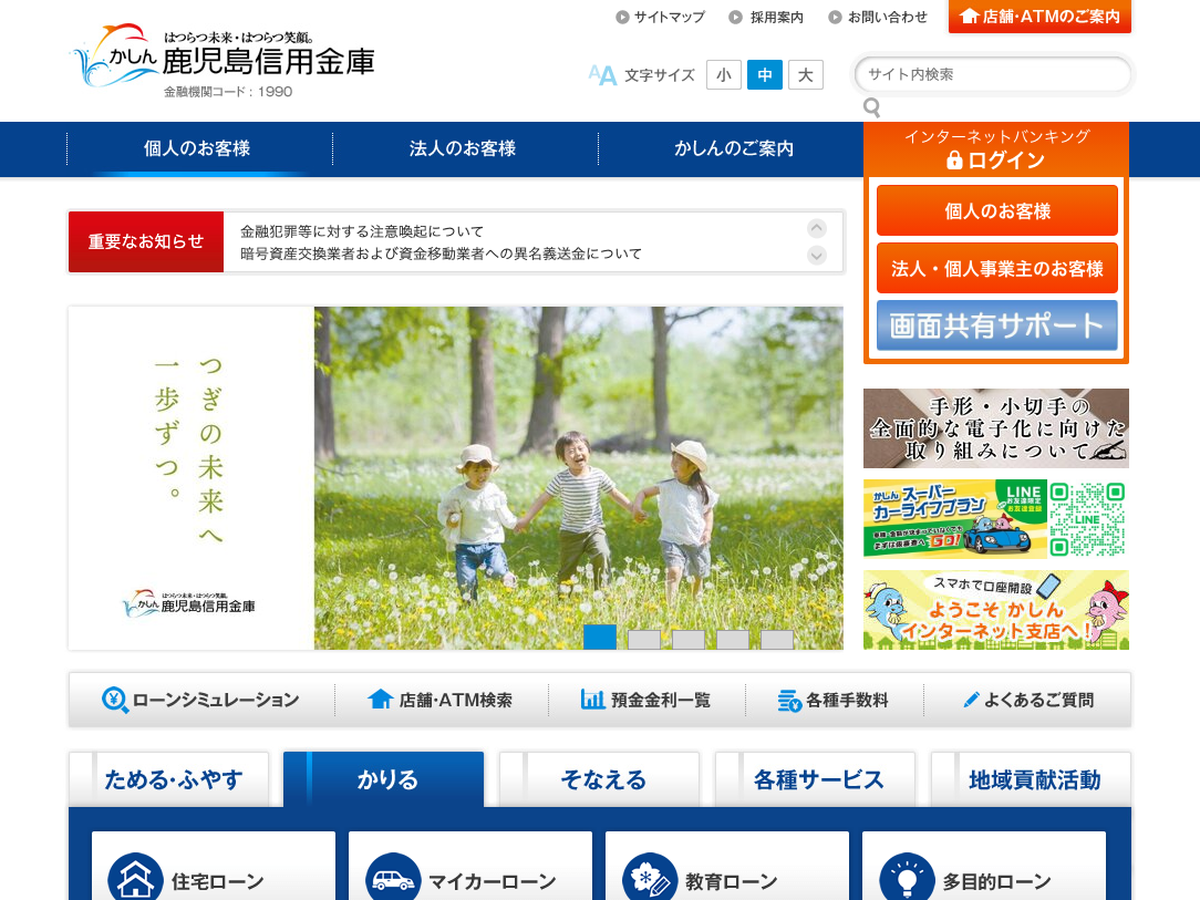1200x900 pixels.
Task: Switch to the ためる·ふやす tab
Action: [x=173, y=780]
